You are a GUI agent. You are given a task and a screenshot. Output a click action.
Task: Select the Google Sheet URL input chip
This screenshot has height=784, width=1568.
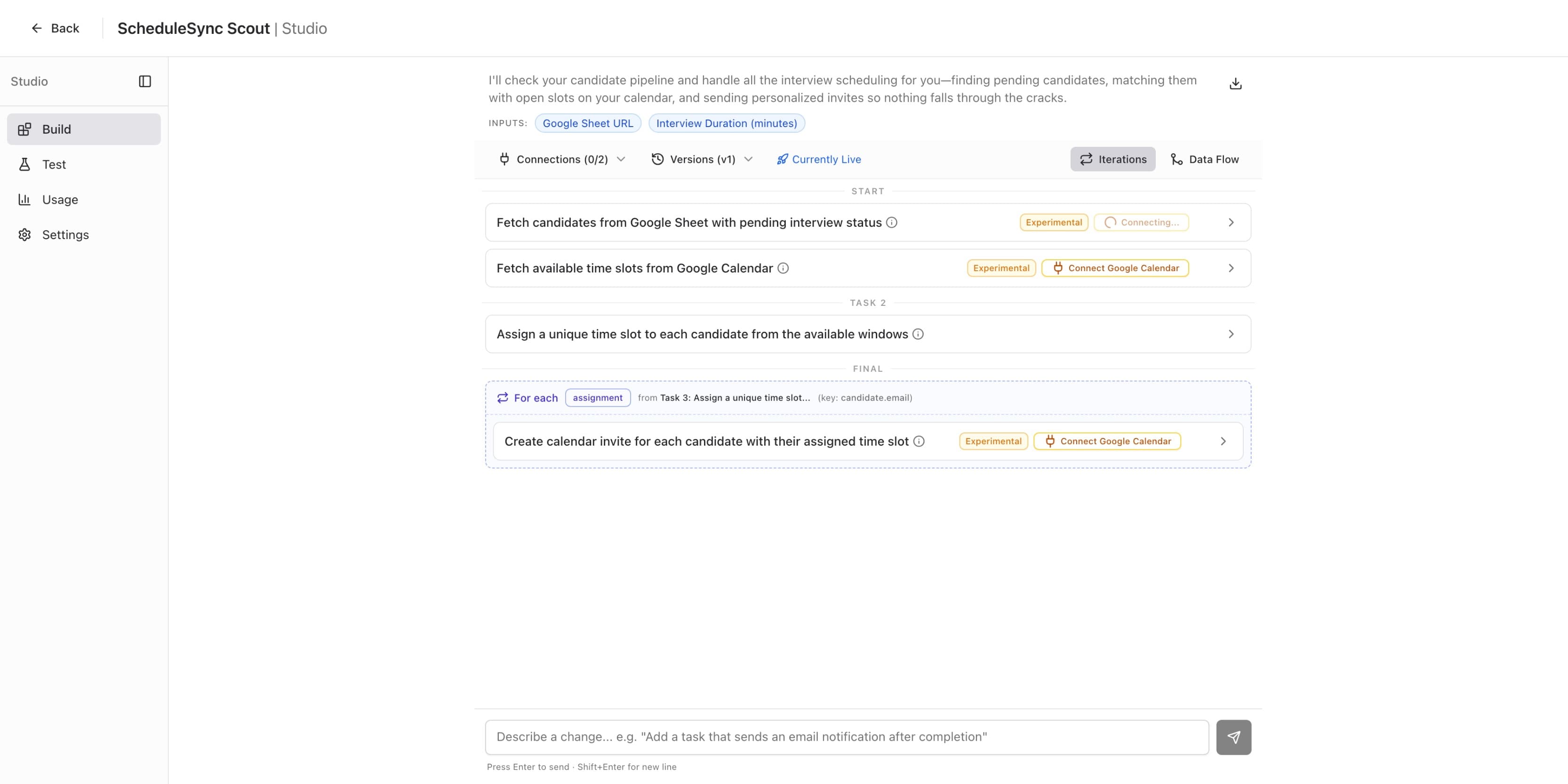587,123
